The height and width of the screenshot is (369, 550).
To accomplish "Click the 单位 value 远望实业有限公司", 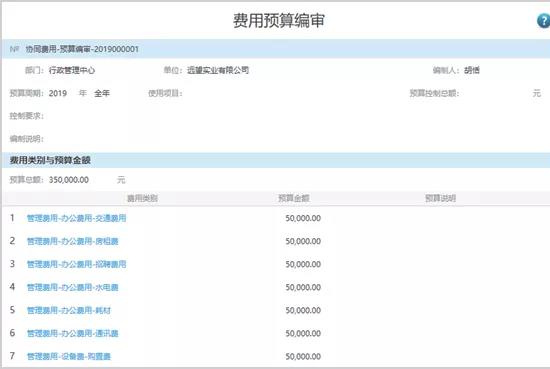I will pyautogui.click(x=218, y=71).
